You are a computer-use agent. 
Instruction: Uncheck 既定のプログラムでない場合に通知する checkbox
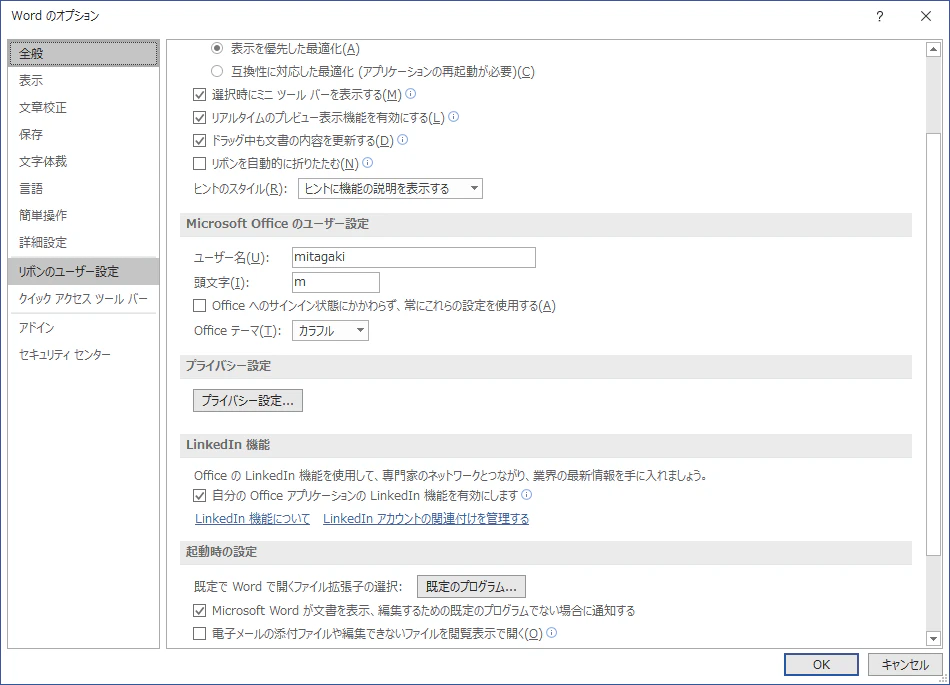pos(199,611)
